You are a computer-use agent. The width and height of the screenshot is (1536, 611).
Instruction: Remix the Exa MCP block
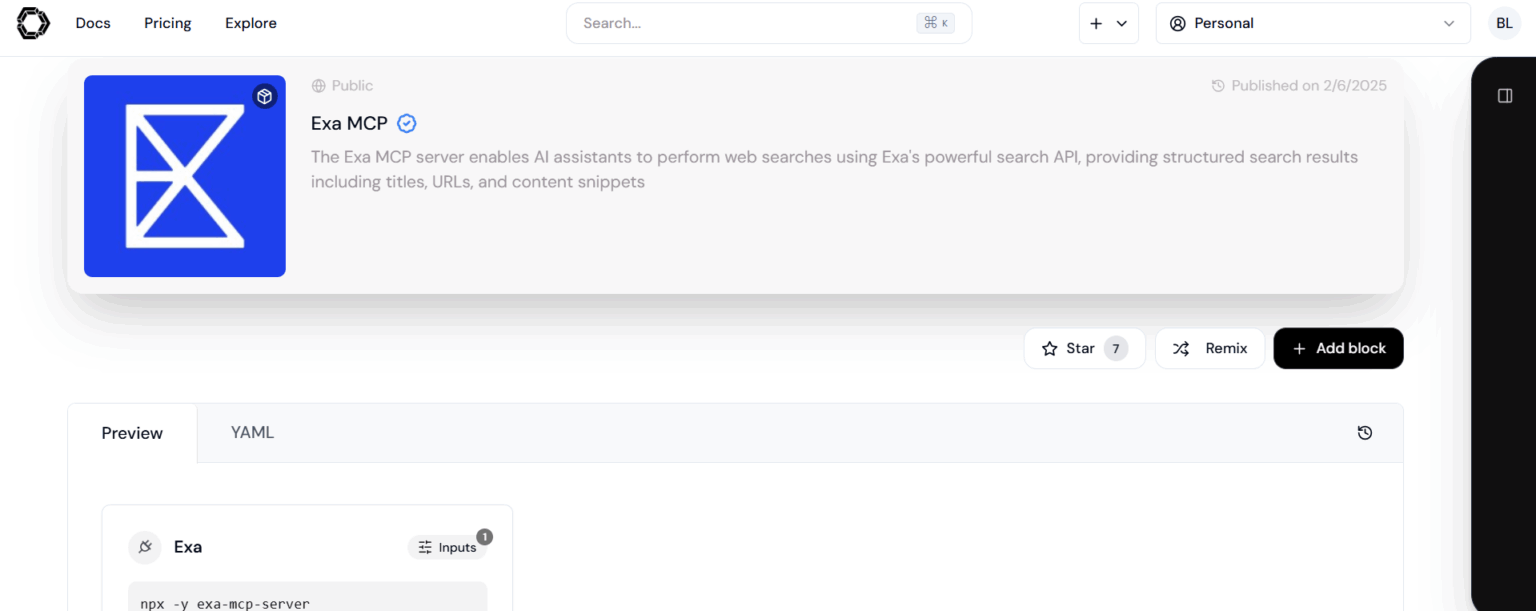(x=1210, y=348)
